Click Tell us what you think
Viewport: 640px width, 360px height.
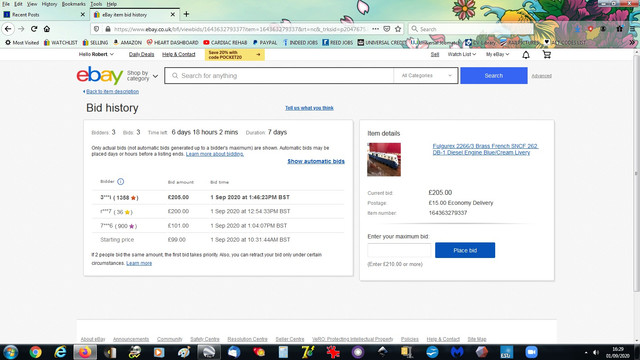click(x=309, y=108)
